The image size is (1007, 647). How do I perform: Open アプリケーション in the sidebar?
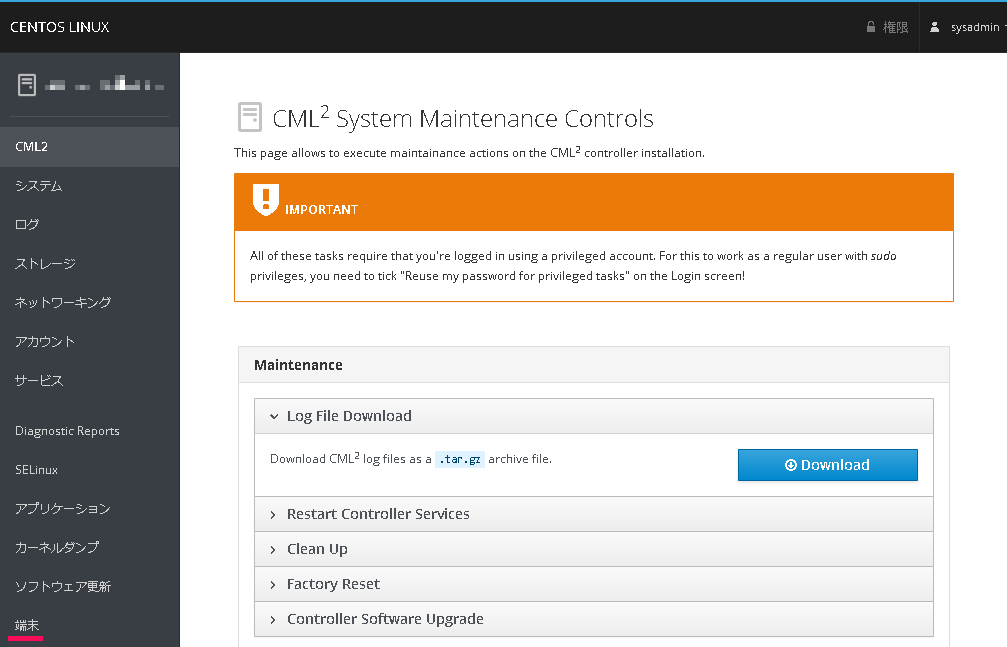click(x=89, y=509)
